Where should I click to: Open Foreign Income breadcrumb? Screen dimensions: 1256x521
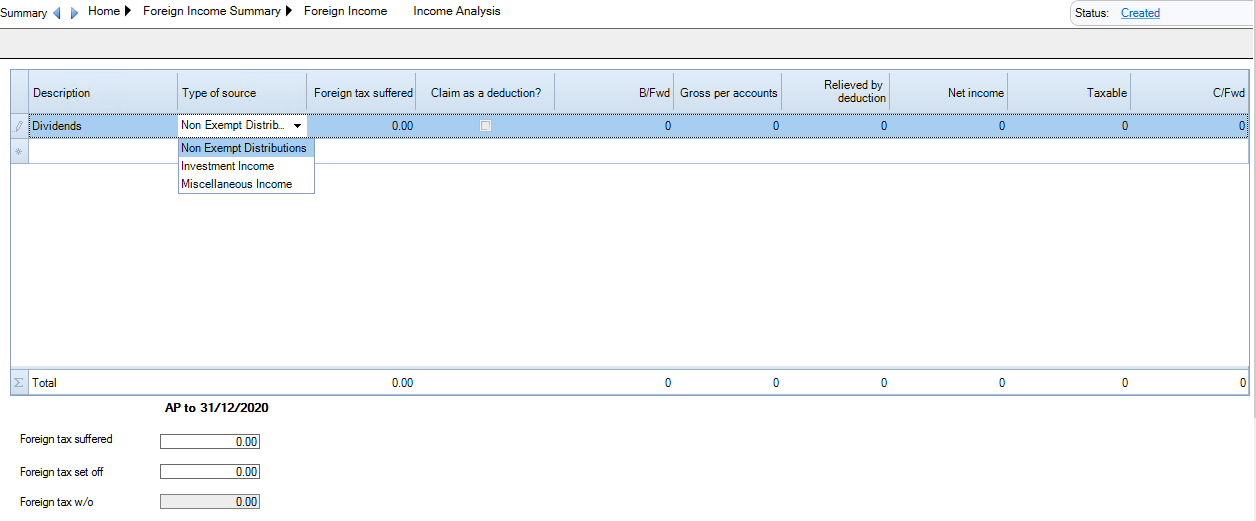coord(346,12)
